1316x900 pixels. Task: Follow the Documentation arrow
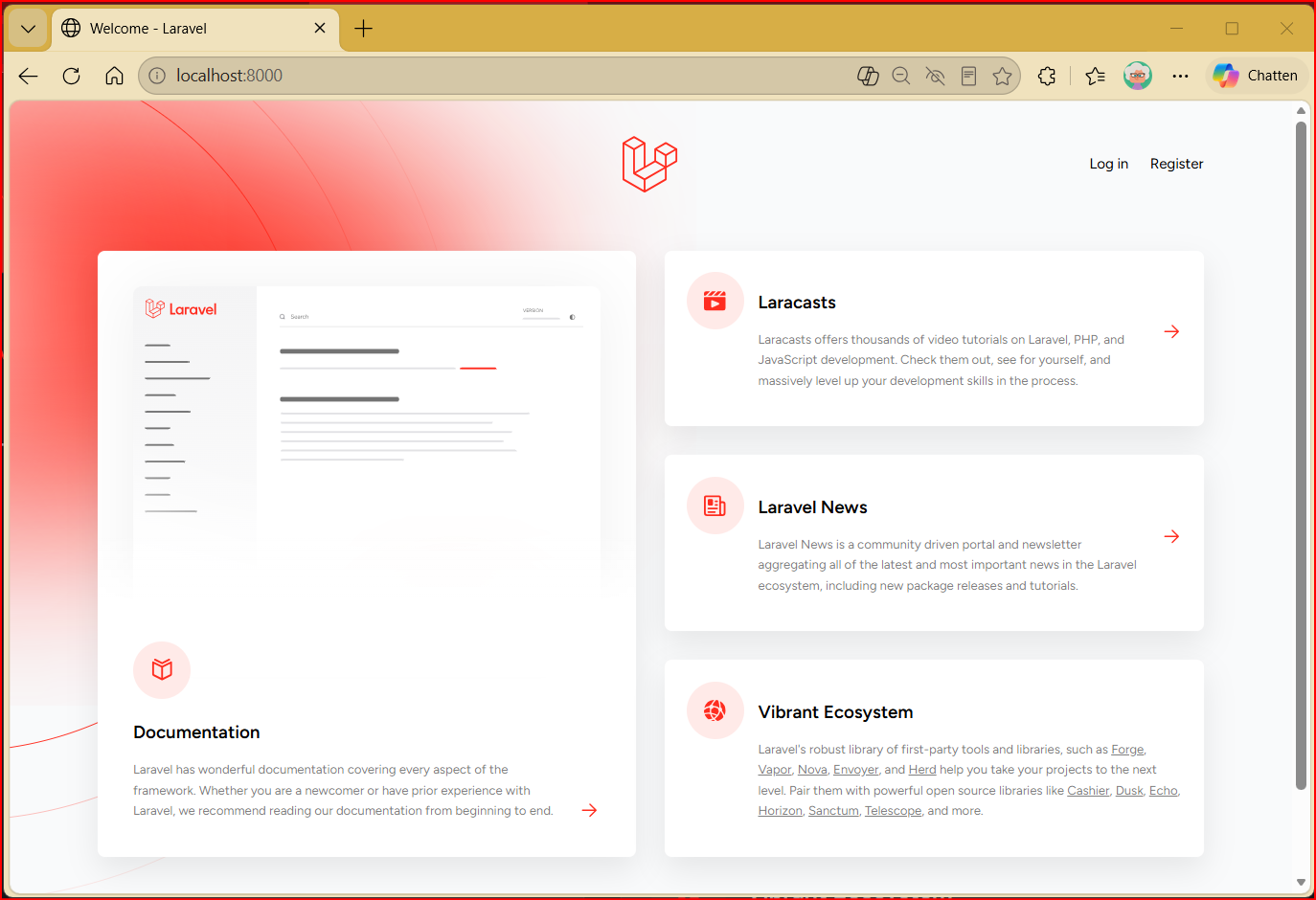pyautogui.click(x=590, y=810)
